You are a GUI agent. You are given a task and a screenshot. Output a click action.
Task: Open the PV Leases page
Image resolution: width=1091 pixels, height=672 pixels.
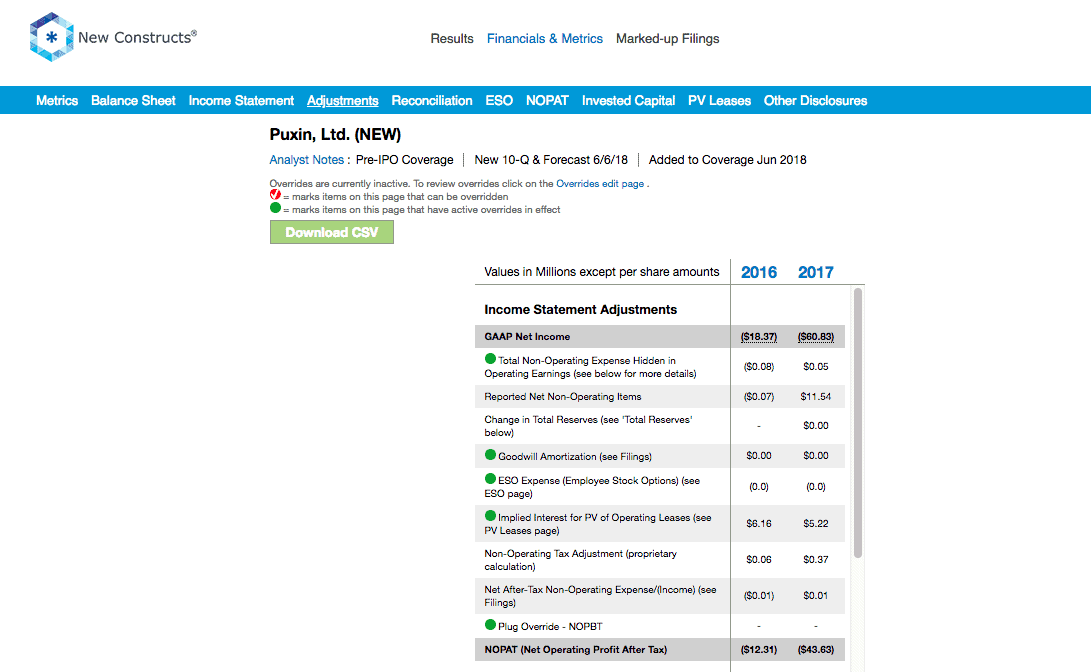coord(719,101)
